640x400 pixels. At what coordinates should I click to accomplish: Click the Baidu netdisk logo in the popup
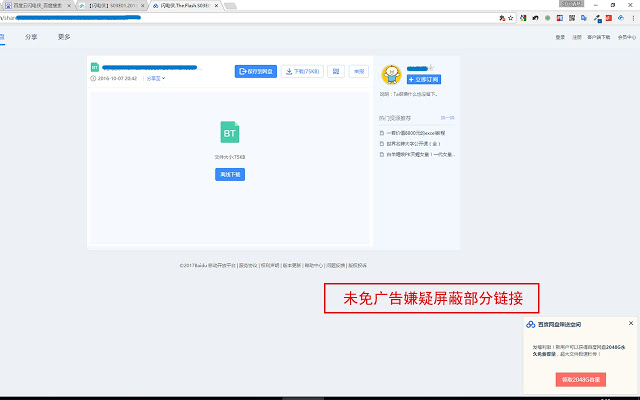click(531, 324)
